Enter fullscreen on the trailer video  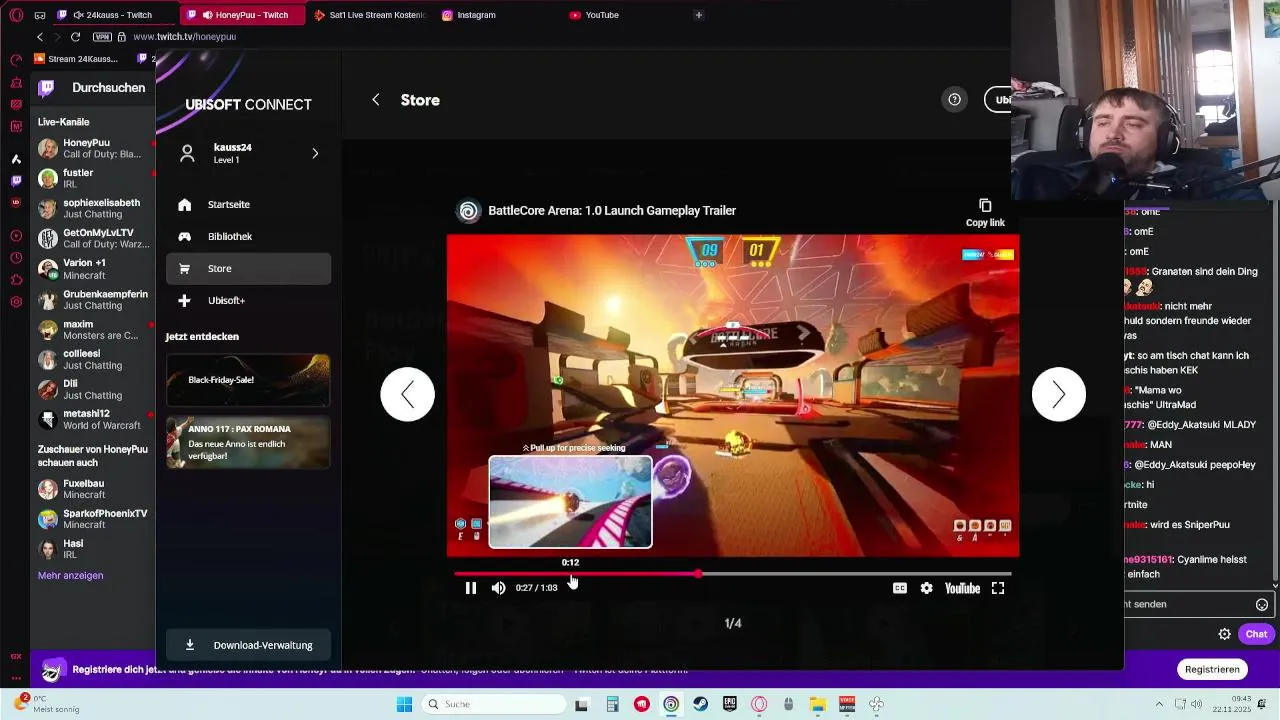click(x=998, y=588)
